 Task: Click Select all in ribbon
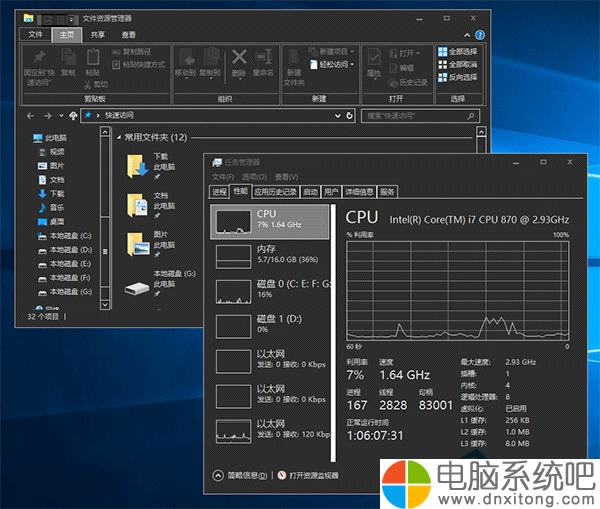(x=458, y=52)
